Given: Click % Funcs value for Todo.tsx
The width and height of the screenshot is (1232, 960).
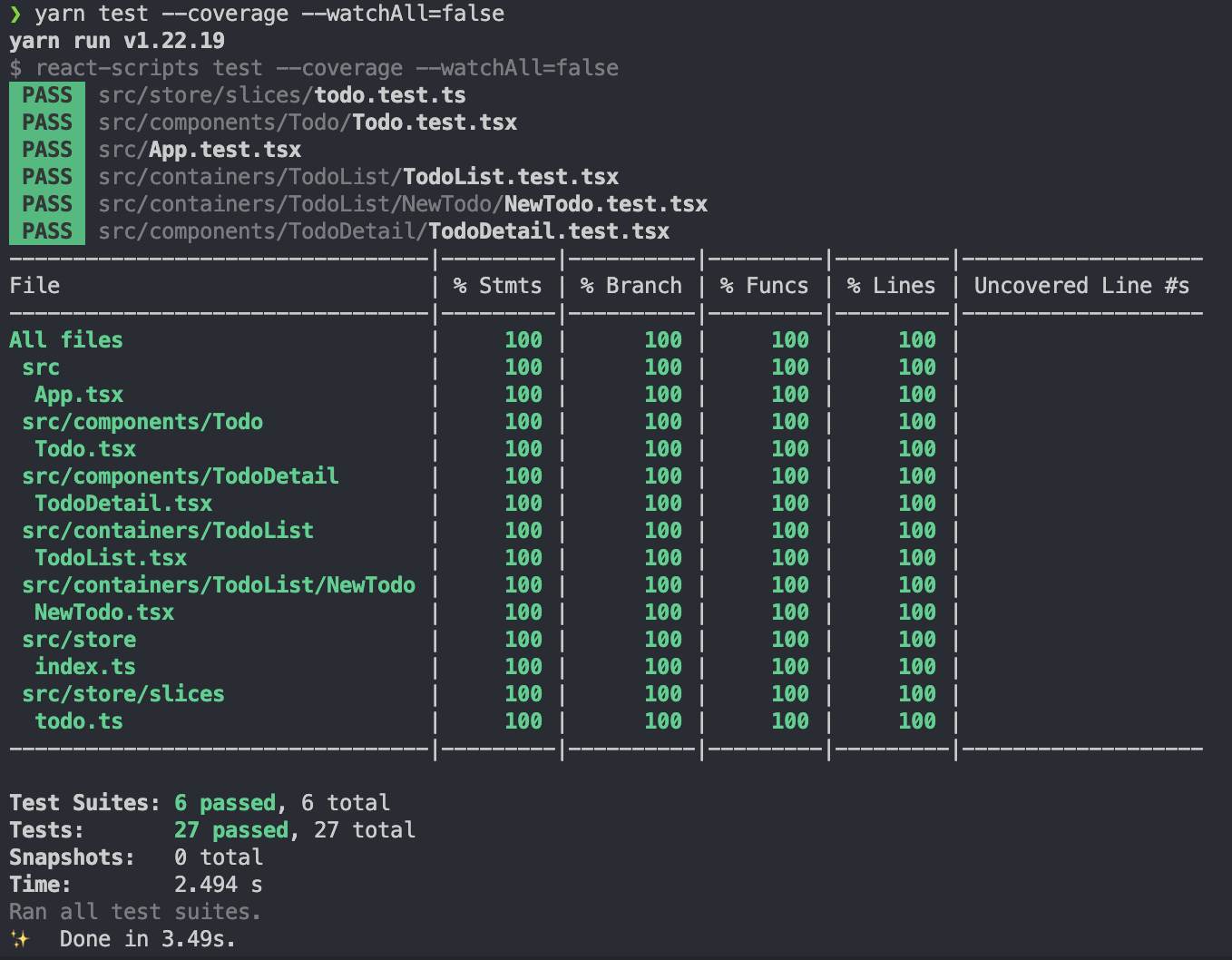Looking at the screenshot, I should 790,449.
